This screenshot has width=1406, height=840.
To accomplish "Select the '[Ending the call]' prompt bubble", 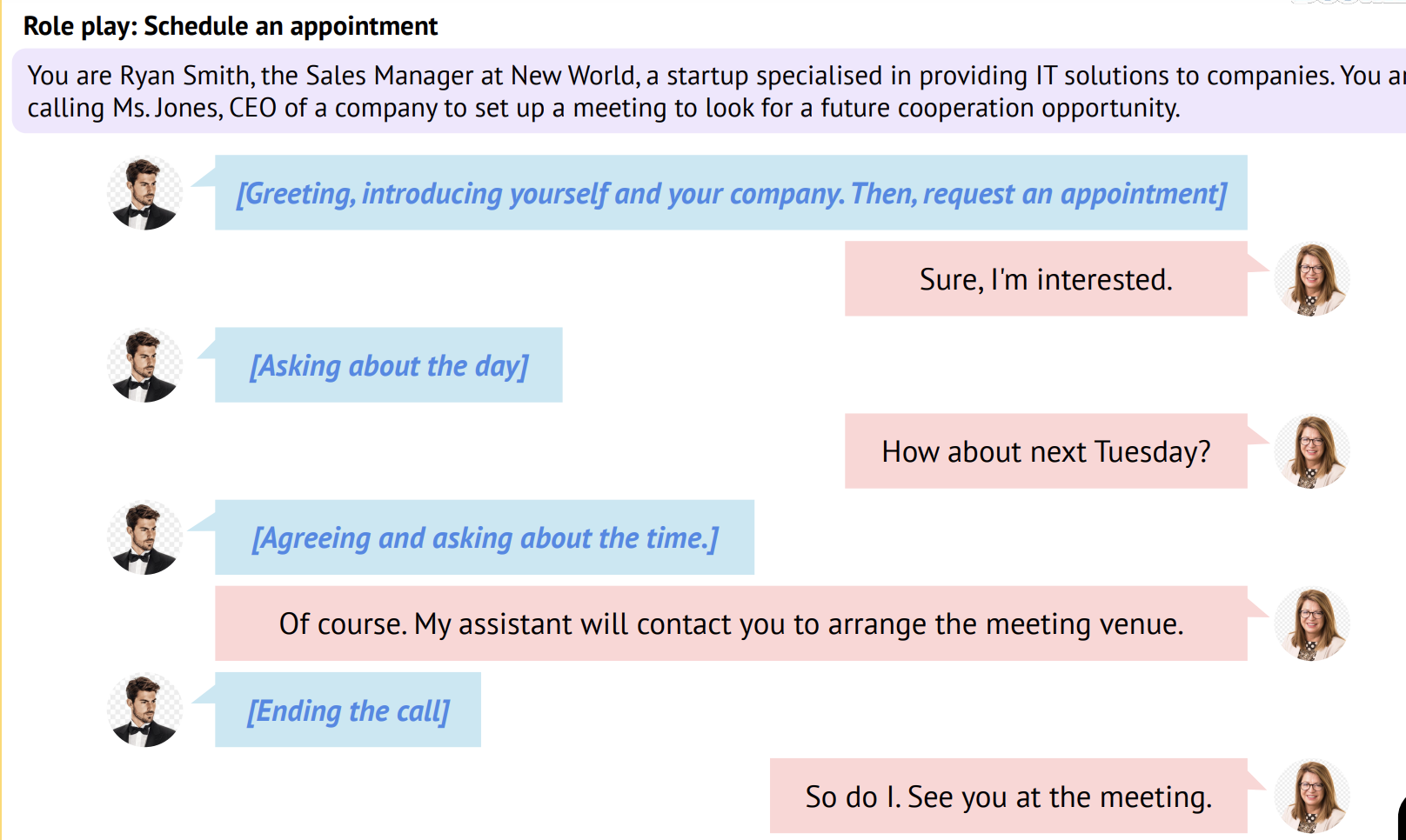I will pyautogui.click(x=348, y=710).
